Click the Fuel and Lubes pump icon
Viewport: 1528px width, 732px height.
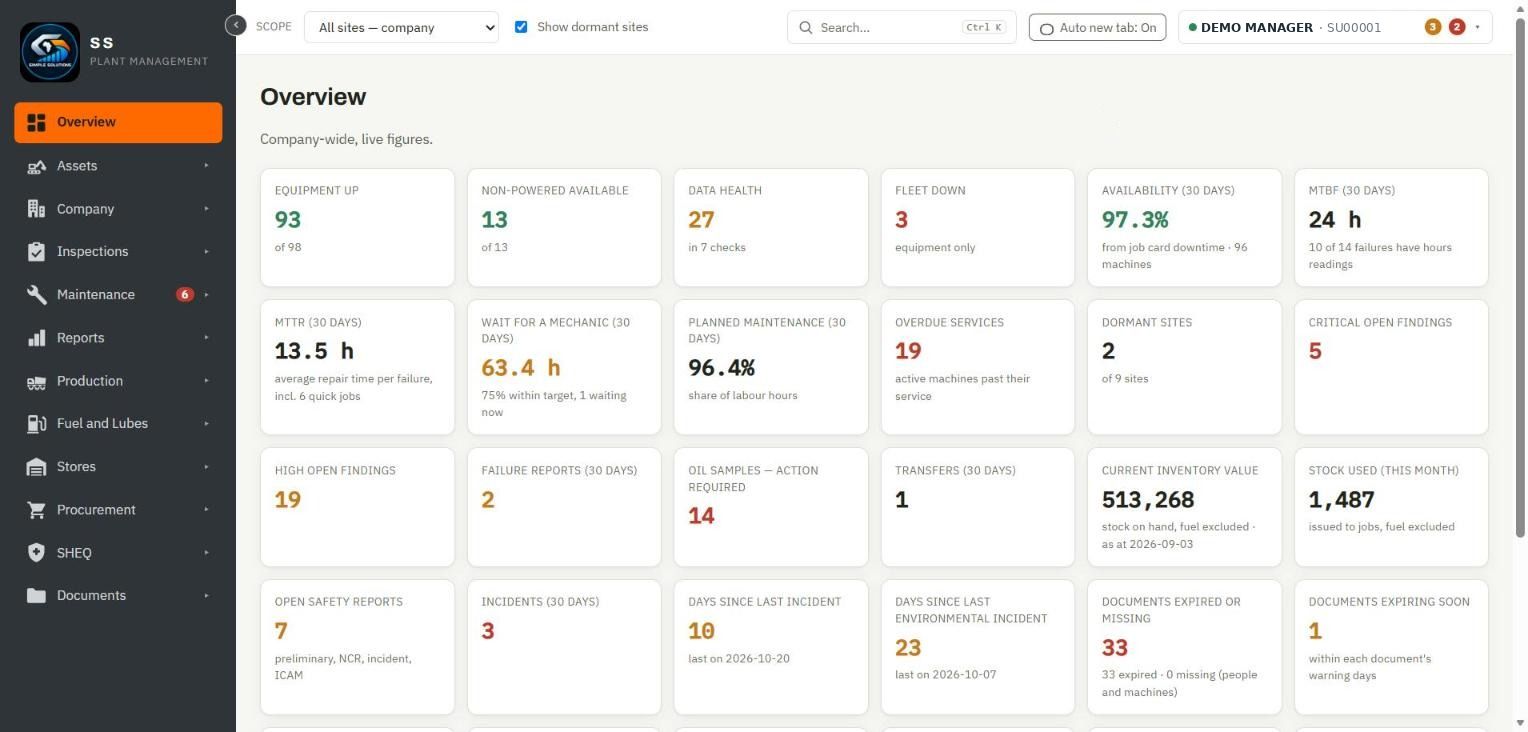click(x=37, y=424)
